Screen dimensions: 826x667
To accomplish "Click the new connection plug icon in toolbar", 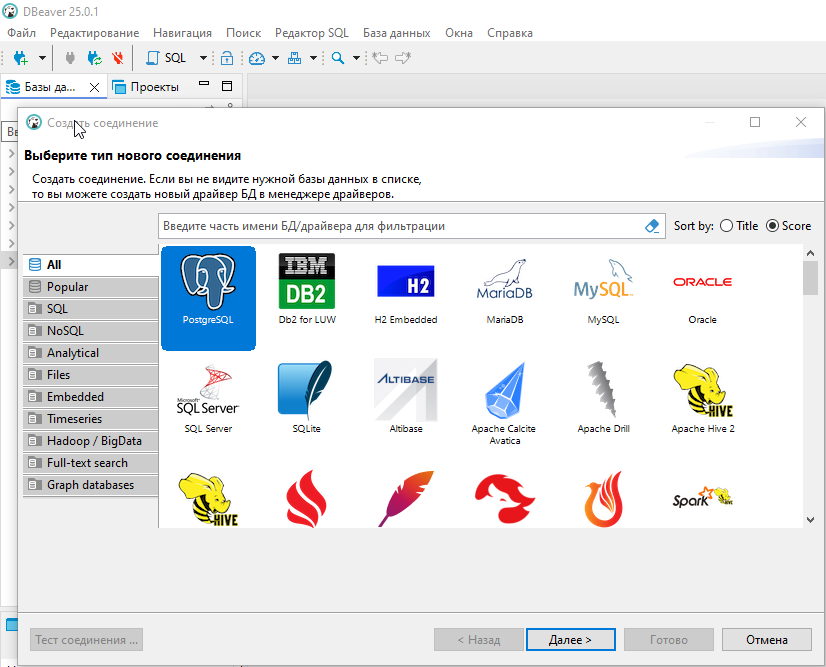I will click(x=21, y=58).
